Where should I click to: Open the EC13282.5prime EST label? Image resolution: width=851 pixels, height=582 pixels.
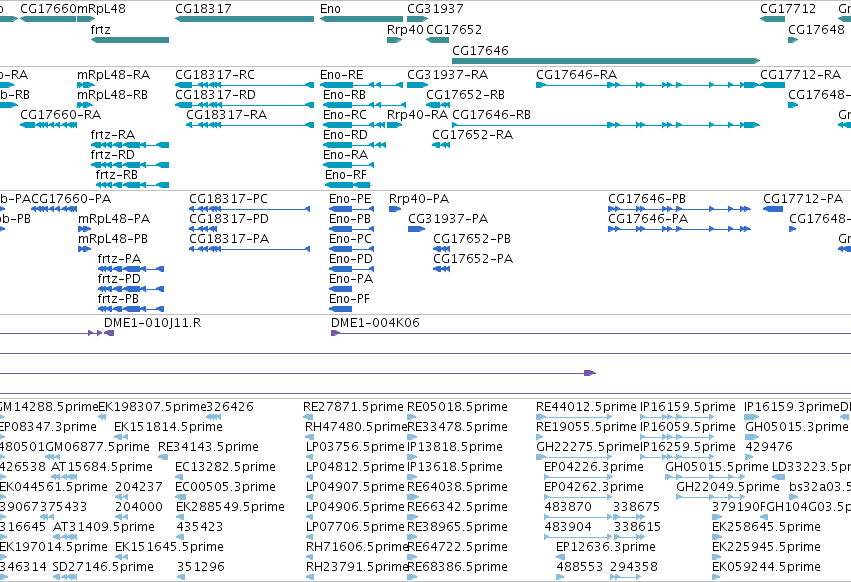point(225,467)
